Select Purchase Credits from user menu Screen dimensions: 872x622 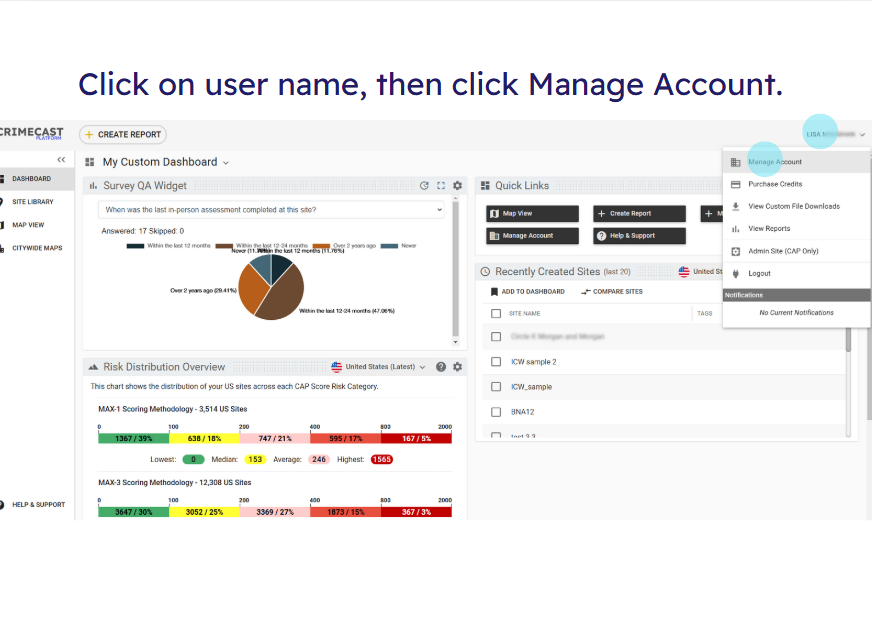pos(775,184)
